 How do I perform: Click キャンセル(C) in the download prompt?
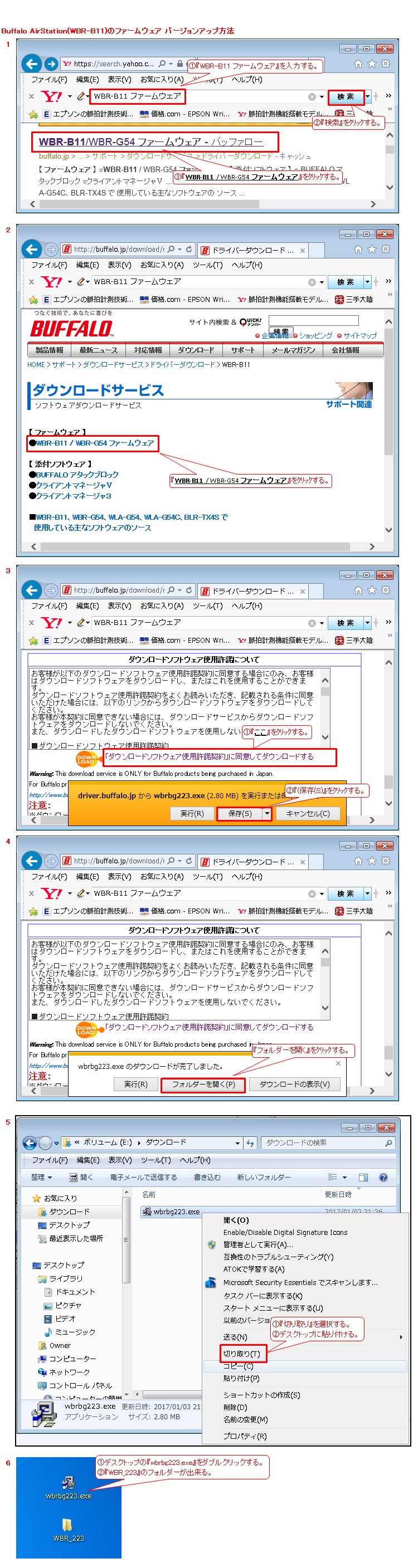pyautogui.click(x=308, y=814)
